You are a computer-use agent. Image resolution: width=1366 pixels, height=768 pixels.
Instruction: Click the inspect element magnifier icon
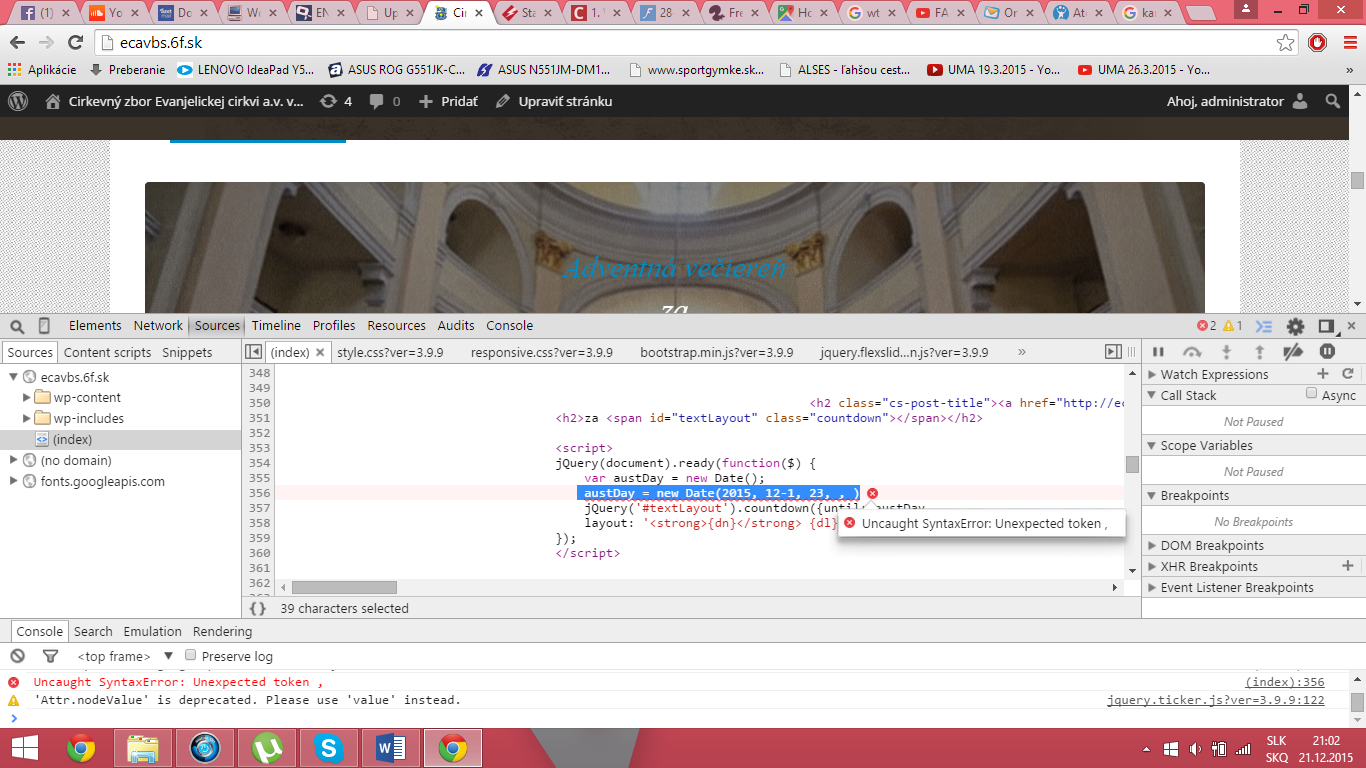17,326
